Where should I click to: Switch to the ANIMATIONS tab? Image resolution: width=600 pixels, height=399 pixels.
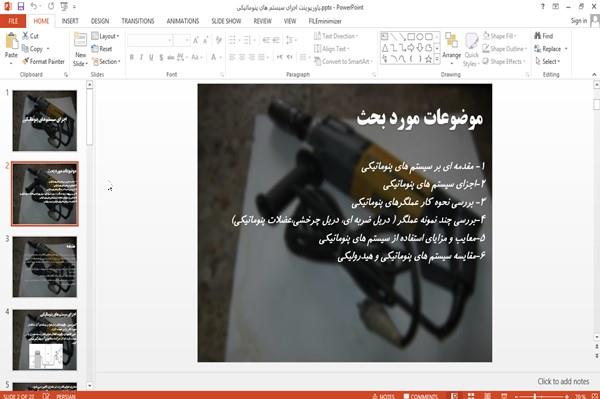tap(183, 21)
